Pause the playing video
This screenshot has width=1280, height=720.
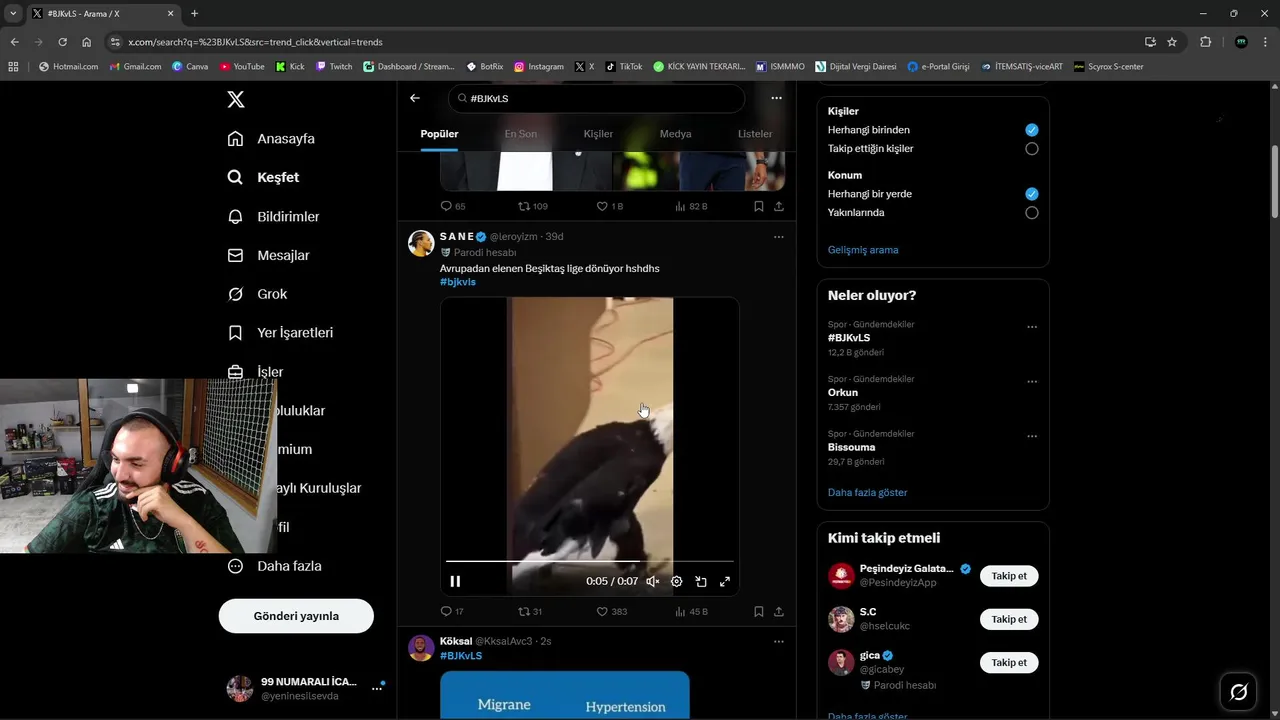(x=455, y=581)
